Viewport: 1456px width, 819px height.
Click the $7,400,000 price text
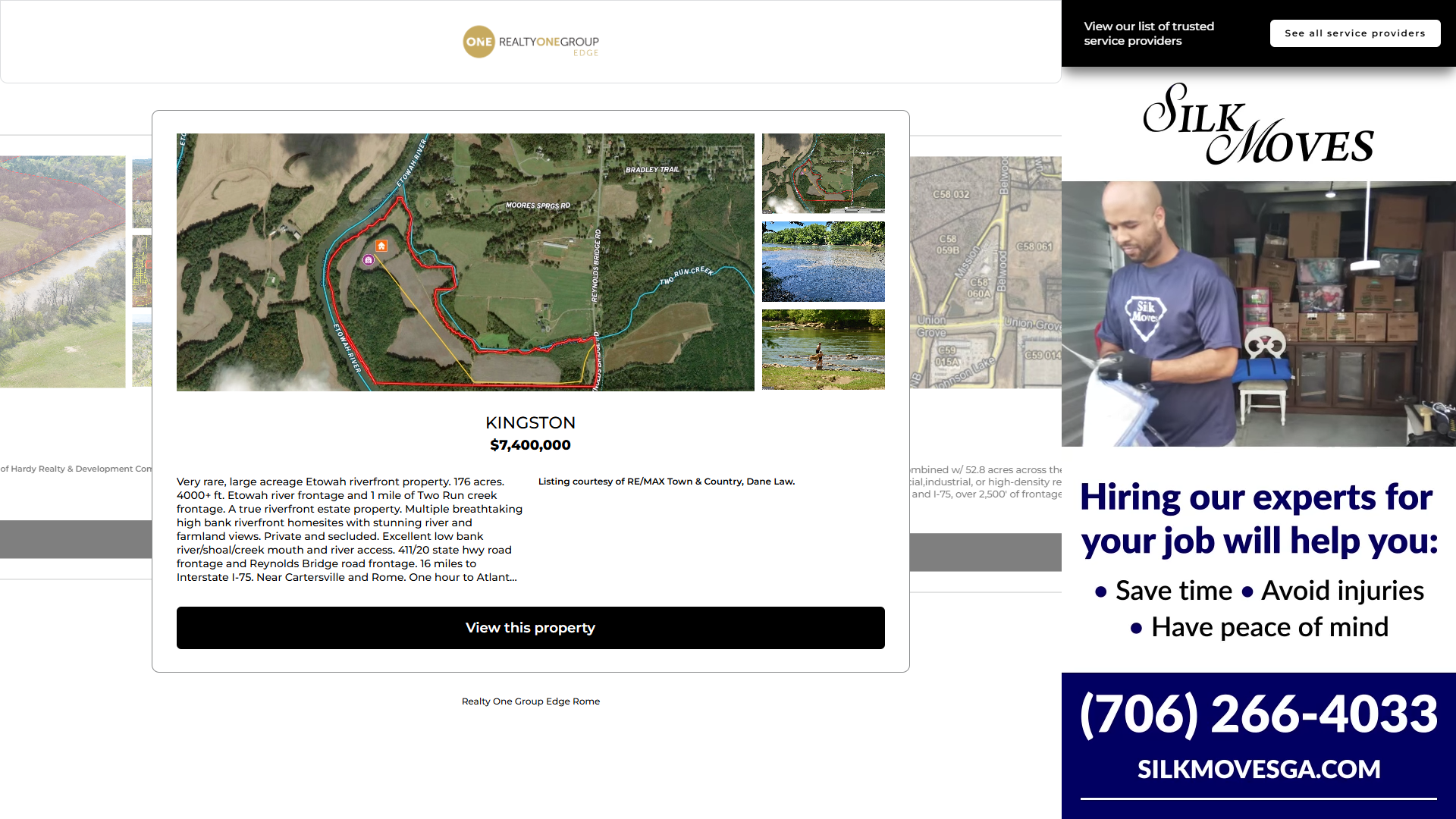[x=530, y=445]
